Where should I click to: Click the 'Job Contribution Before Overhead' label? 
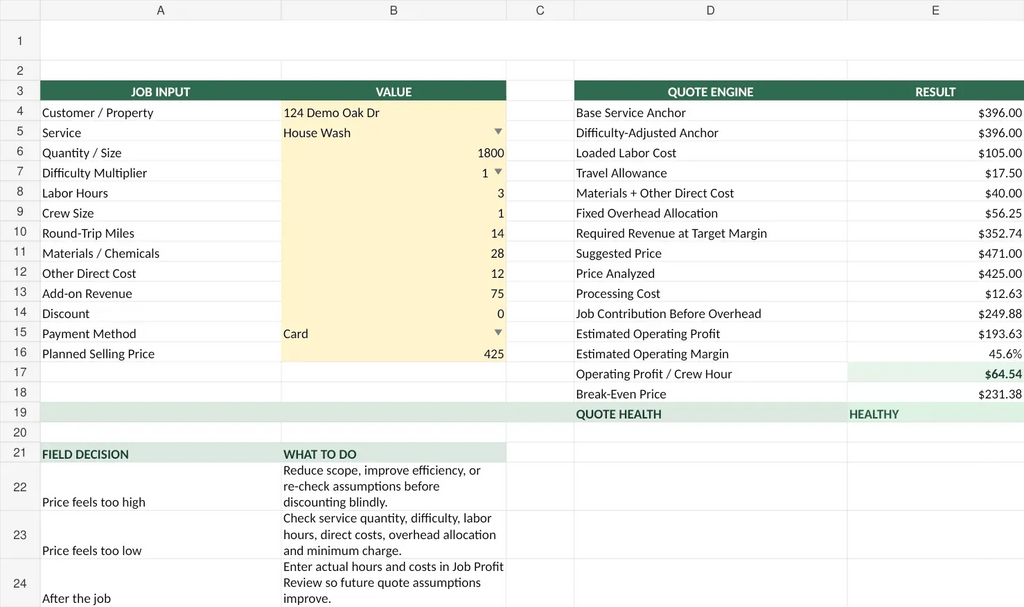point(668,313)
